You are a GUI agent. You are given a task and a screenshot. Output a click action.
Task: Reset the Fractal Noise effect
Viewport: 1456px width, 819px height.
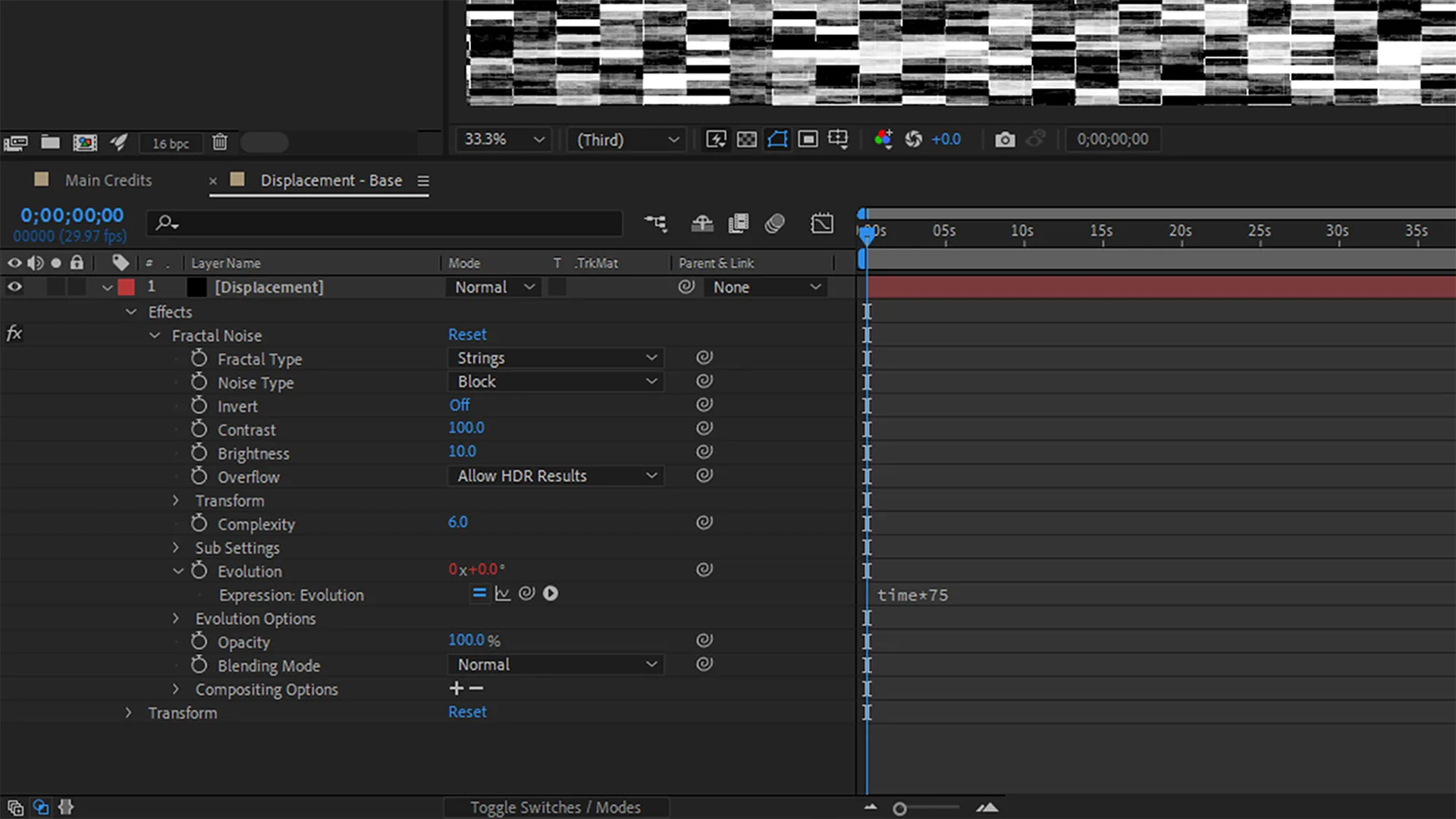(467, 334)
